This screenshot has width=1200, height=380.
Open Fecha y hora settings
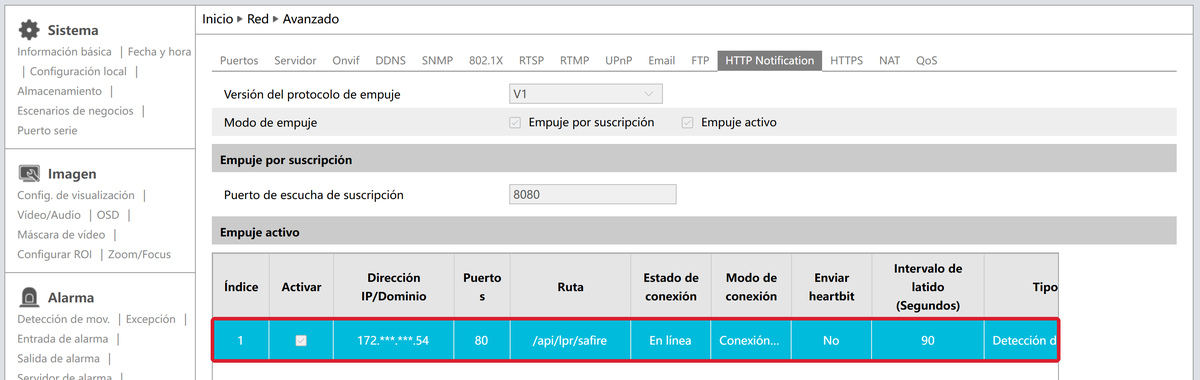pyautogui.click(x=159, y=51)
